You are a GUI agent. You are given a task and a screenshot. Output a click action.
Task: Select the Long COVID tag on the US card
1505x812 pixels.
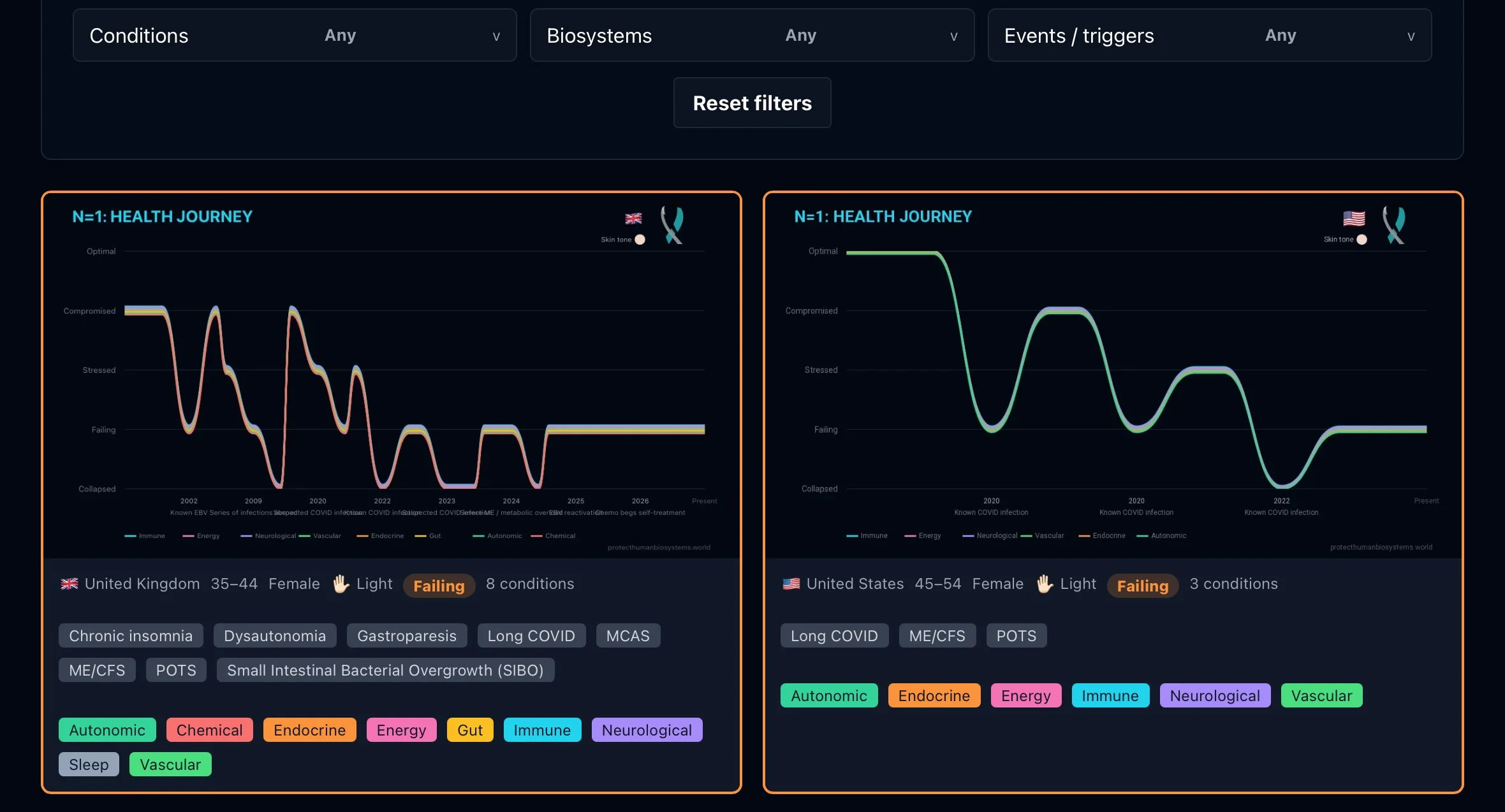click(x=834, y=635)
